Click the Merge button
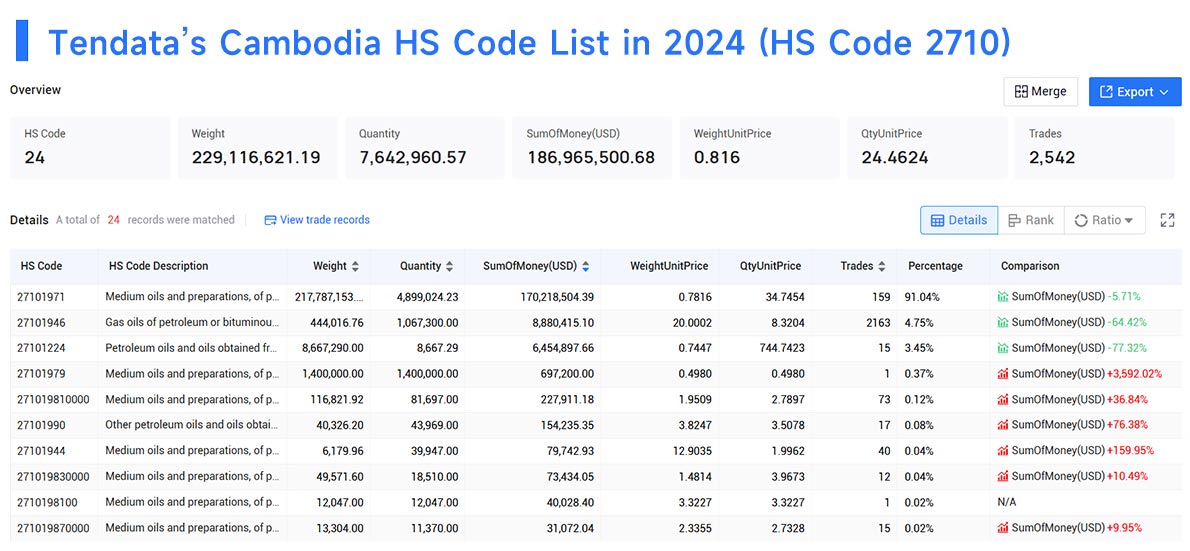 click(1040, 92)
